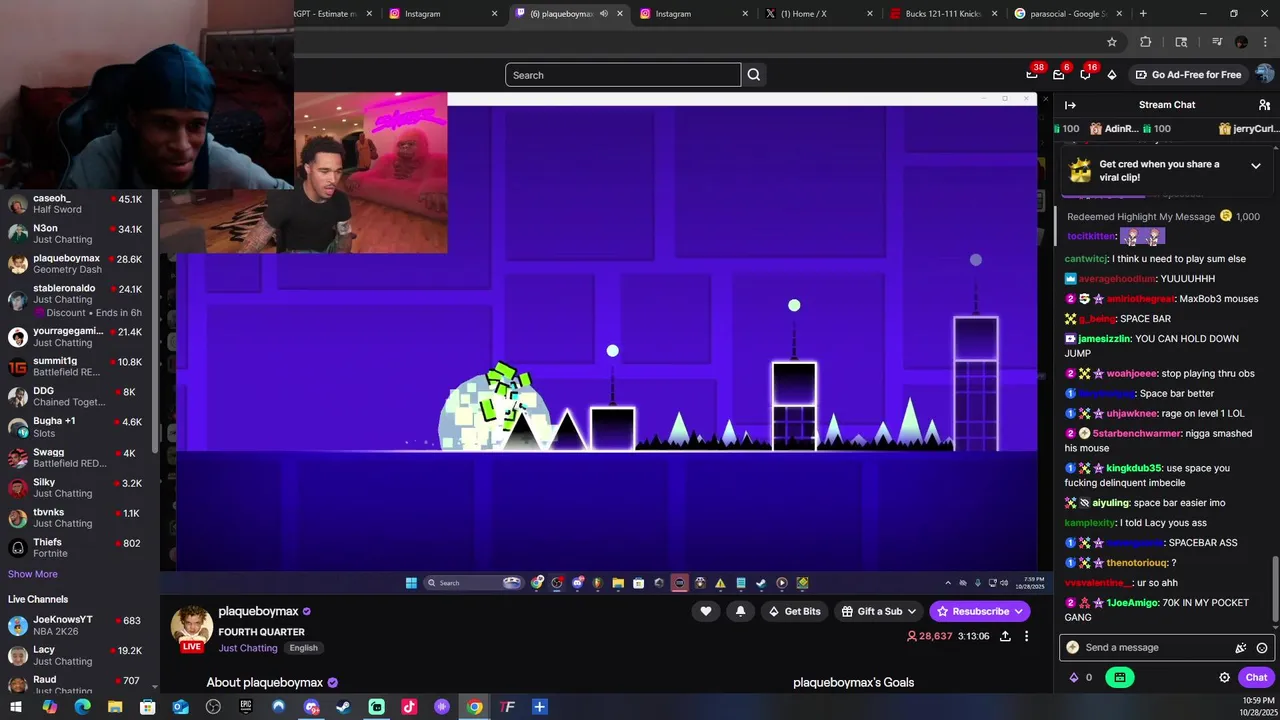
Task: Open the Resubscribe dropdown button
Action: pos(980,611)
